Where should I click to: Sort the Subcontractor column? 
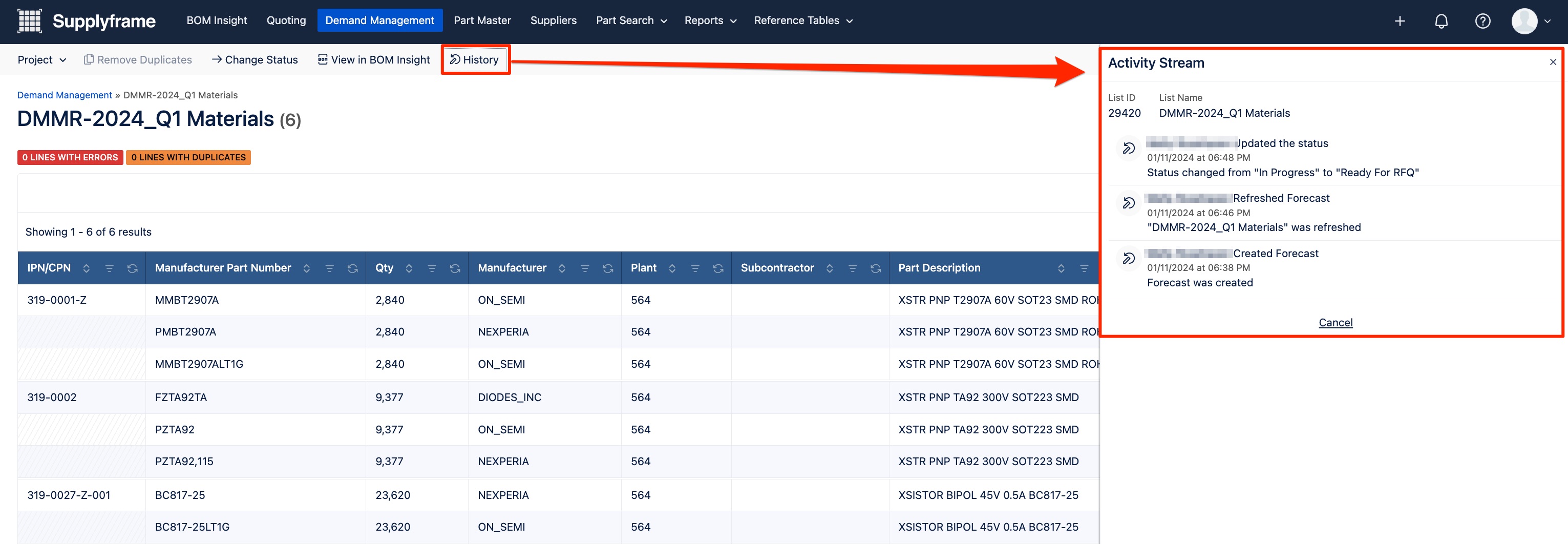[830, 268]
